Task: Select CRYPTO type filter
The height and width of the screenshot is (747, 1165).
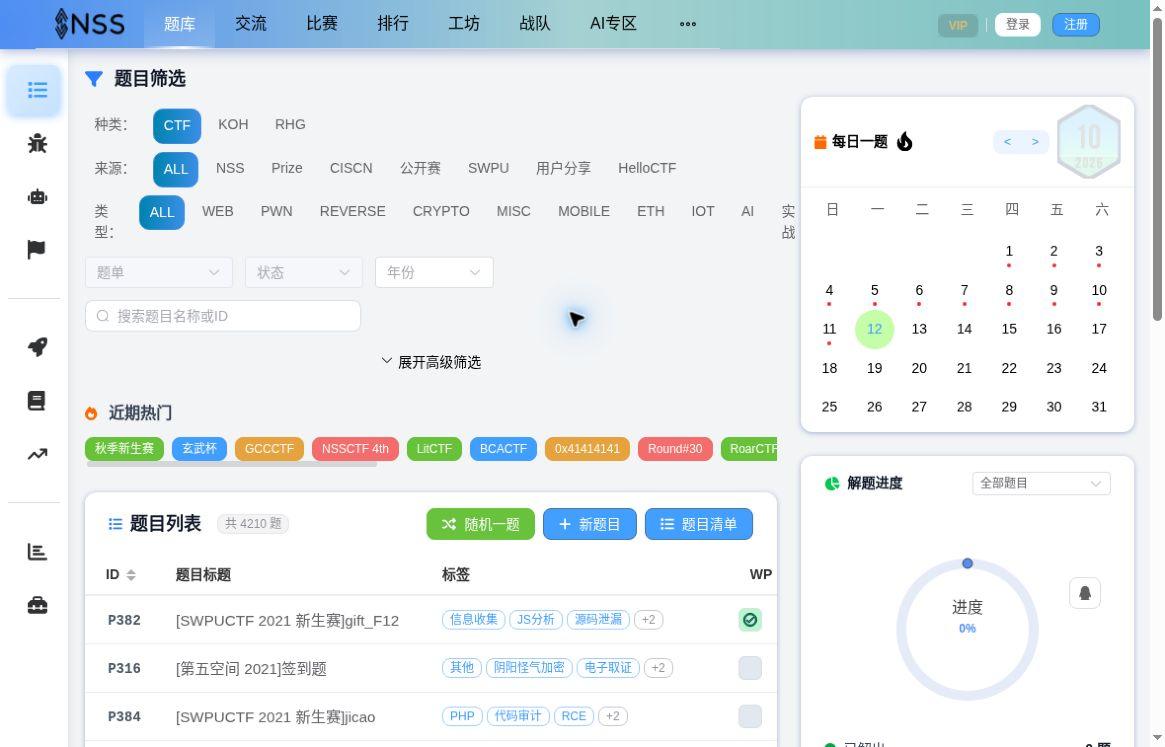Action: 441,212
